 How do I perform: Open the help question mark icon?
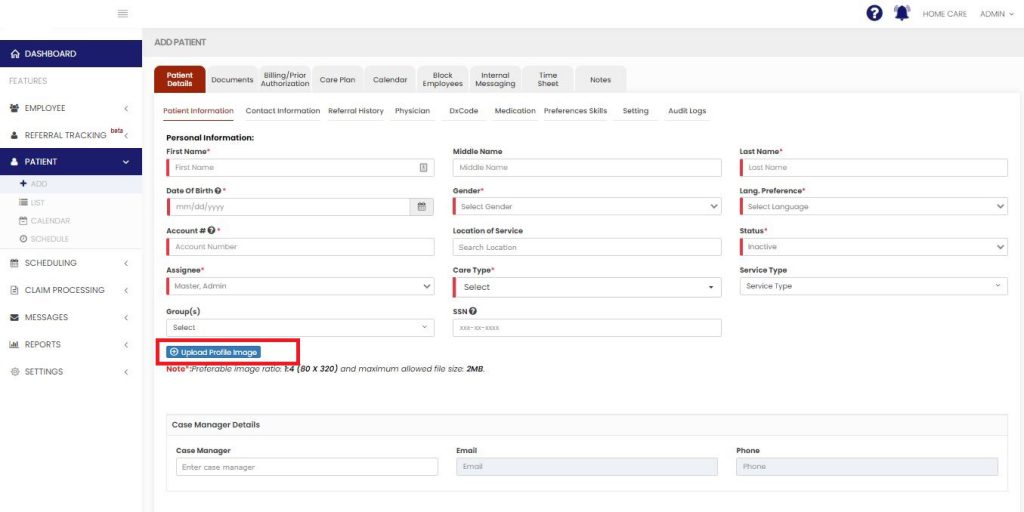[x=874, y=13]
